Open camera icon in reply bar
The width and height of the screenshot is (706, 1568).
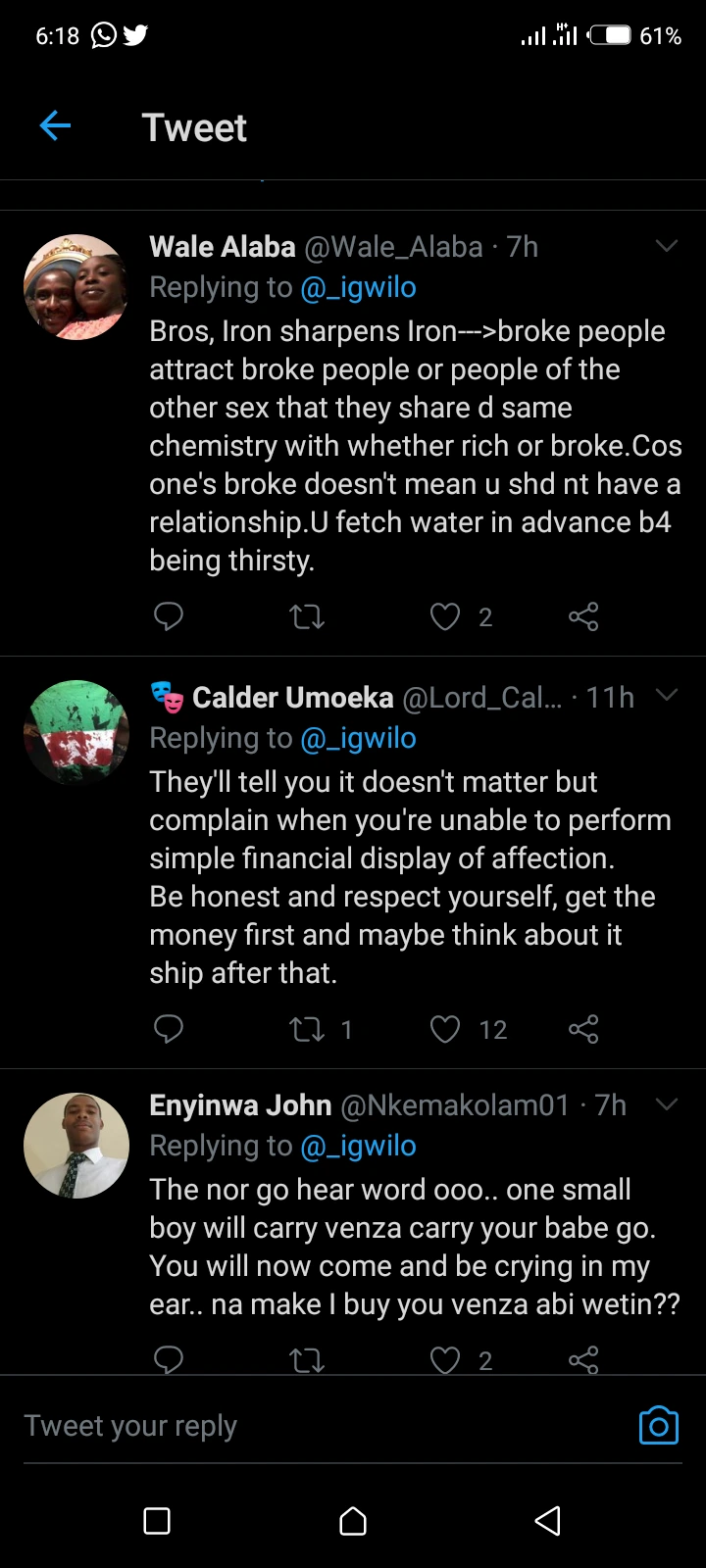click(x=658, y=1426)
